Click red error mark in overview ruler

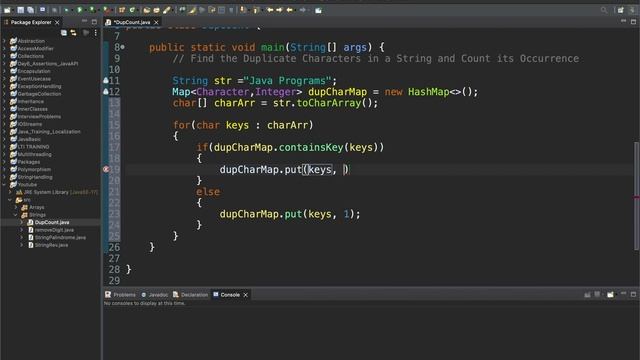(x=637, y=198)
